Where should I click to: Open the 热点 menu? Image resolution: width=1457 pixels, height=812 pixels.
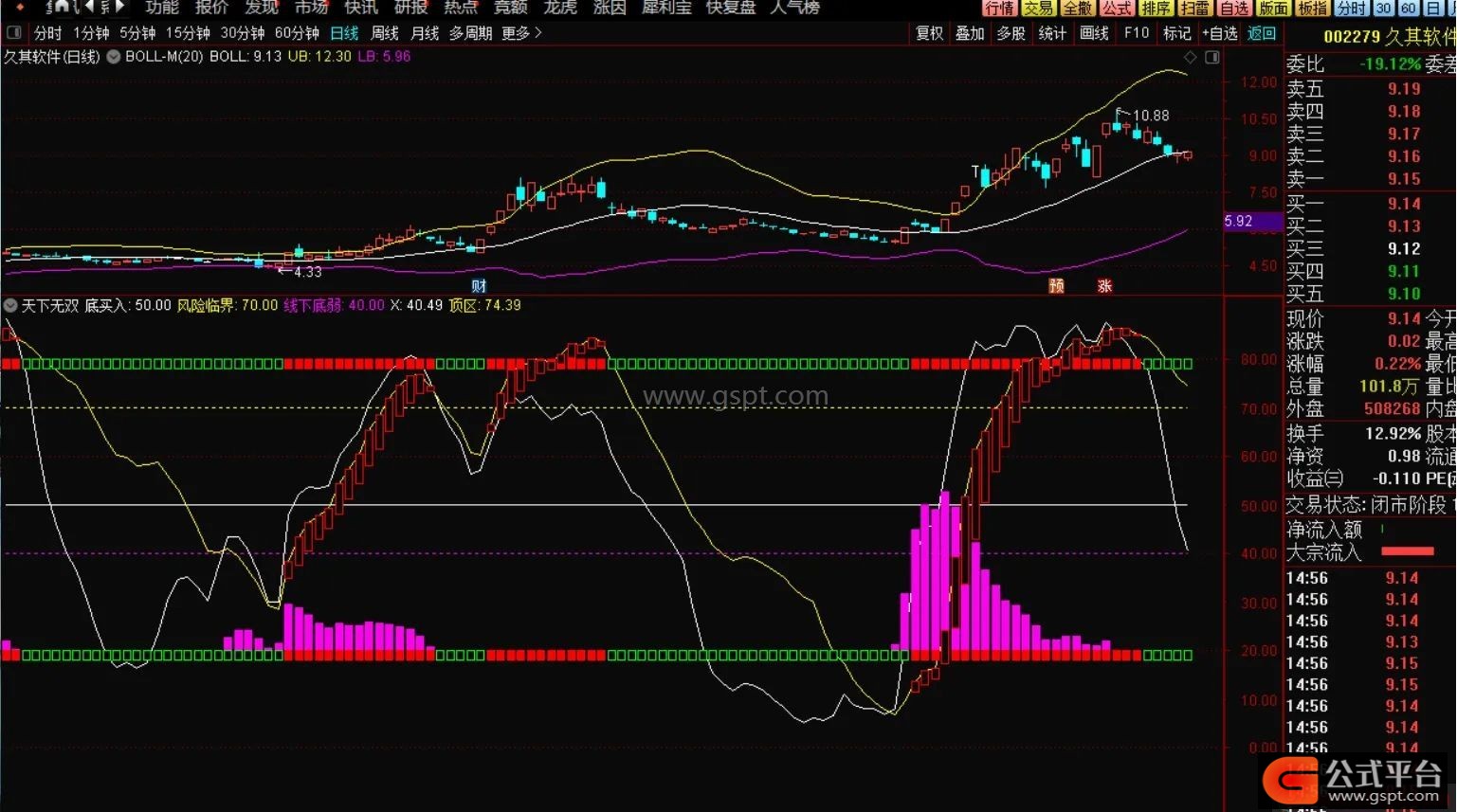pyautogui.click(x=461, y=8)
